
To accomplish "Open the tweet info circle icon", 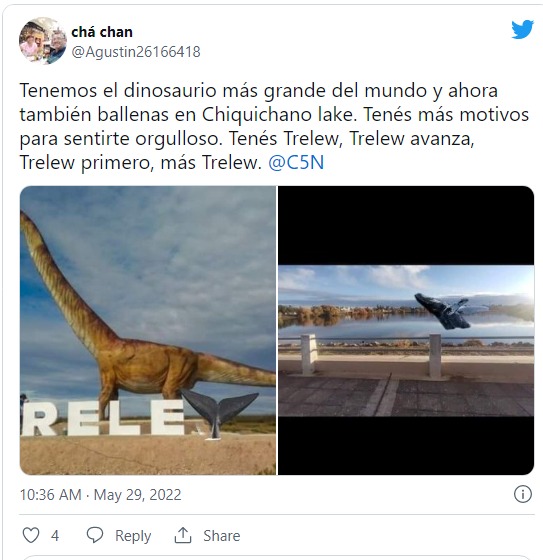I will click(523, 494).
